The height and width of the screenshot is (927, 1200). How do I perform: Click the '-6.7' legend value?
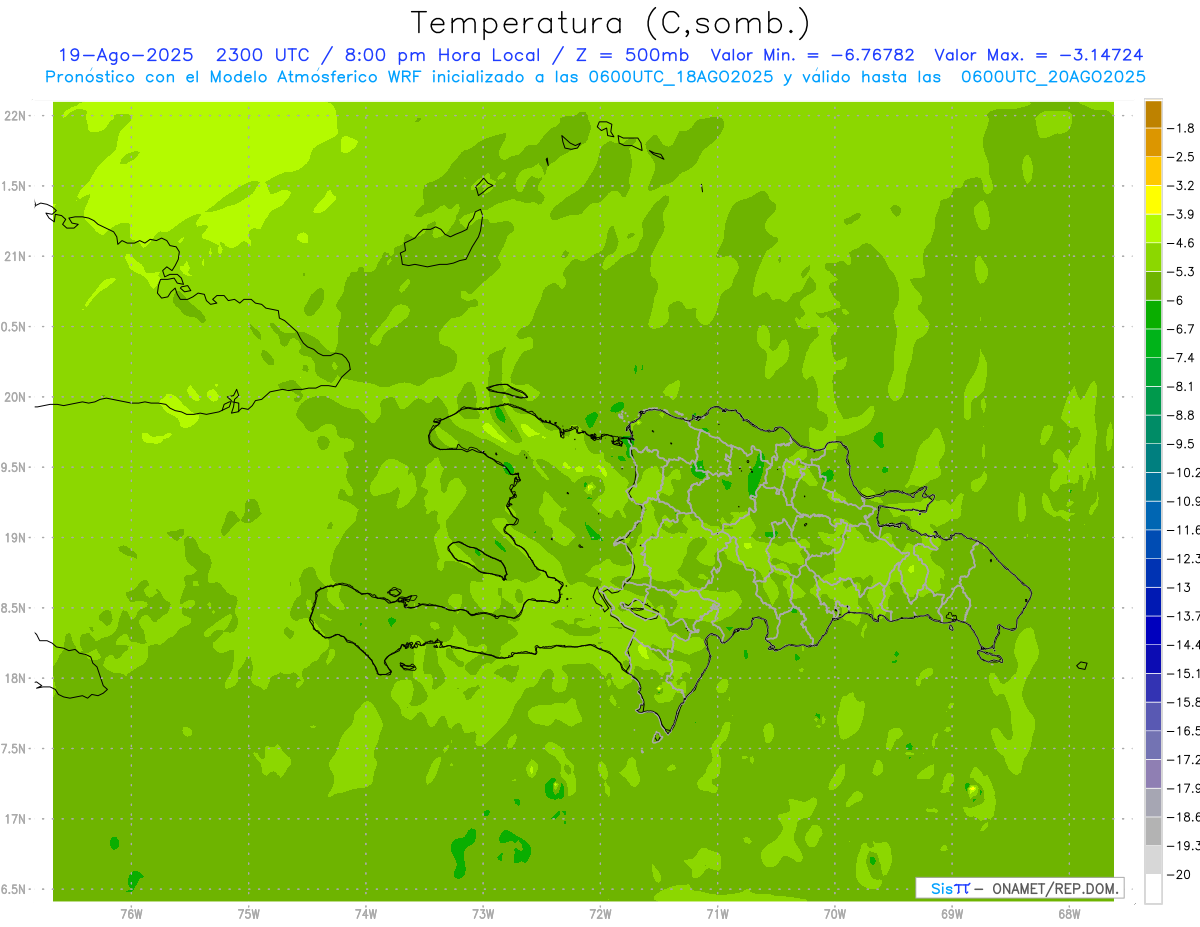[1183, 329]
